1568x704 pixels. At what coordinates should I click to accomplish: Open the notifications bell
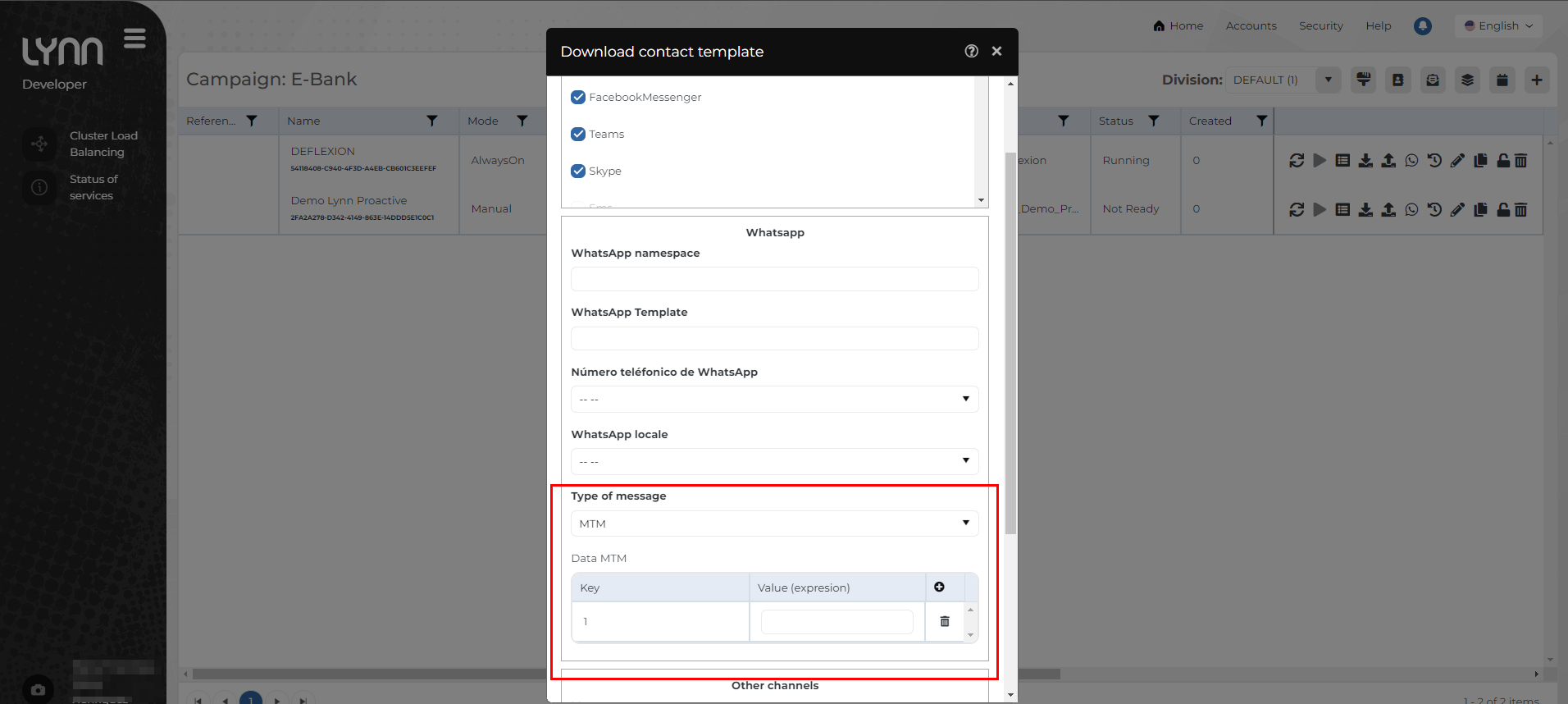[1423, 26]
